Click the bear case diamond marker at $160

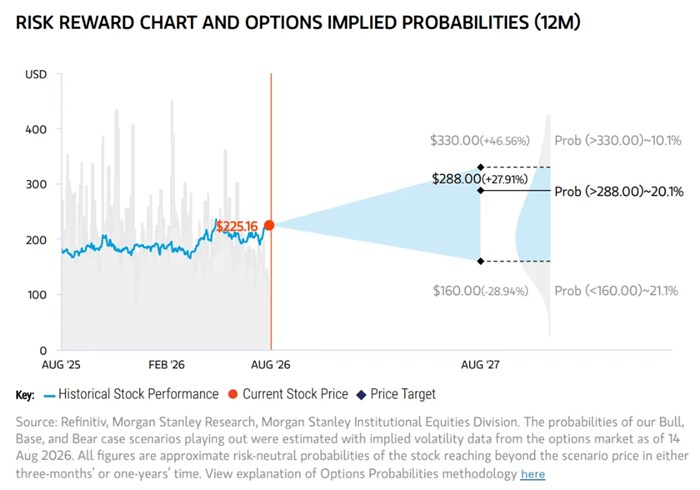(481, 261)
